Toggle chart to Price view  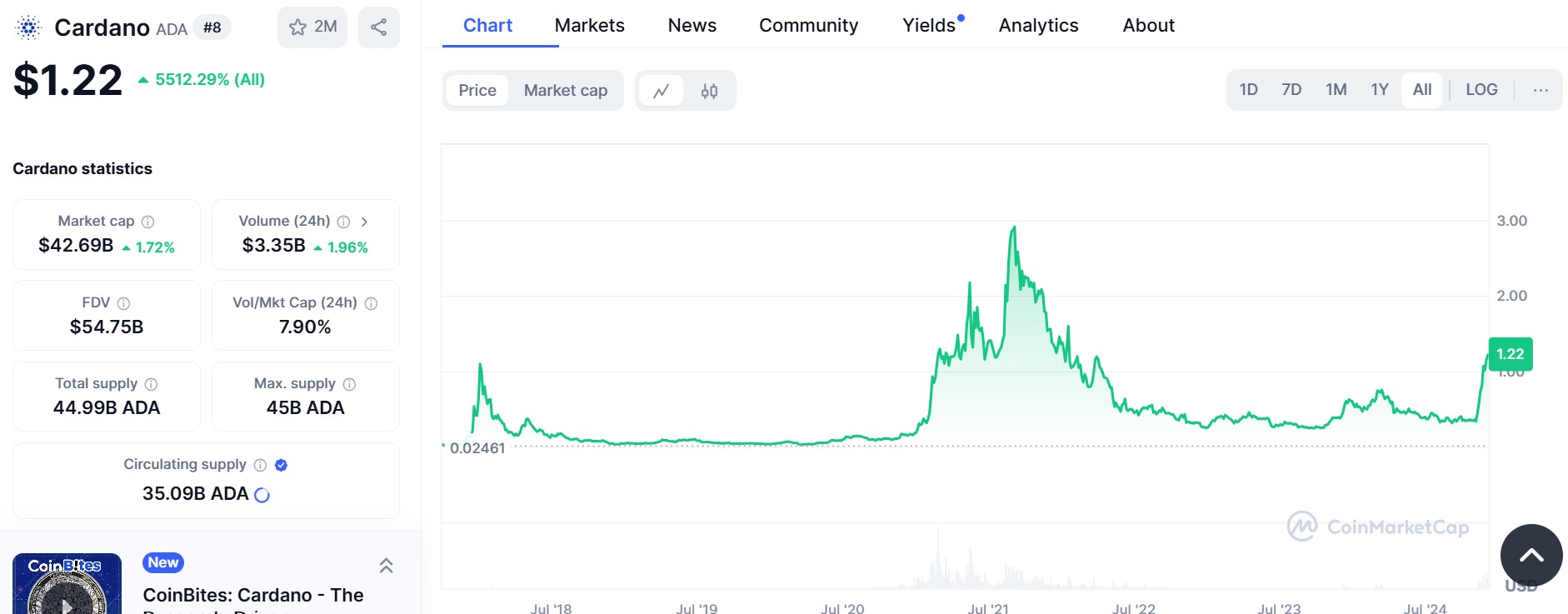[x=477, y=90]
